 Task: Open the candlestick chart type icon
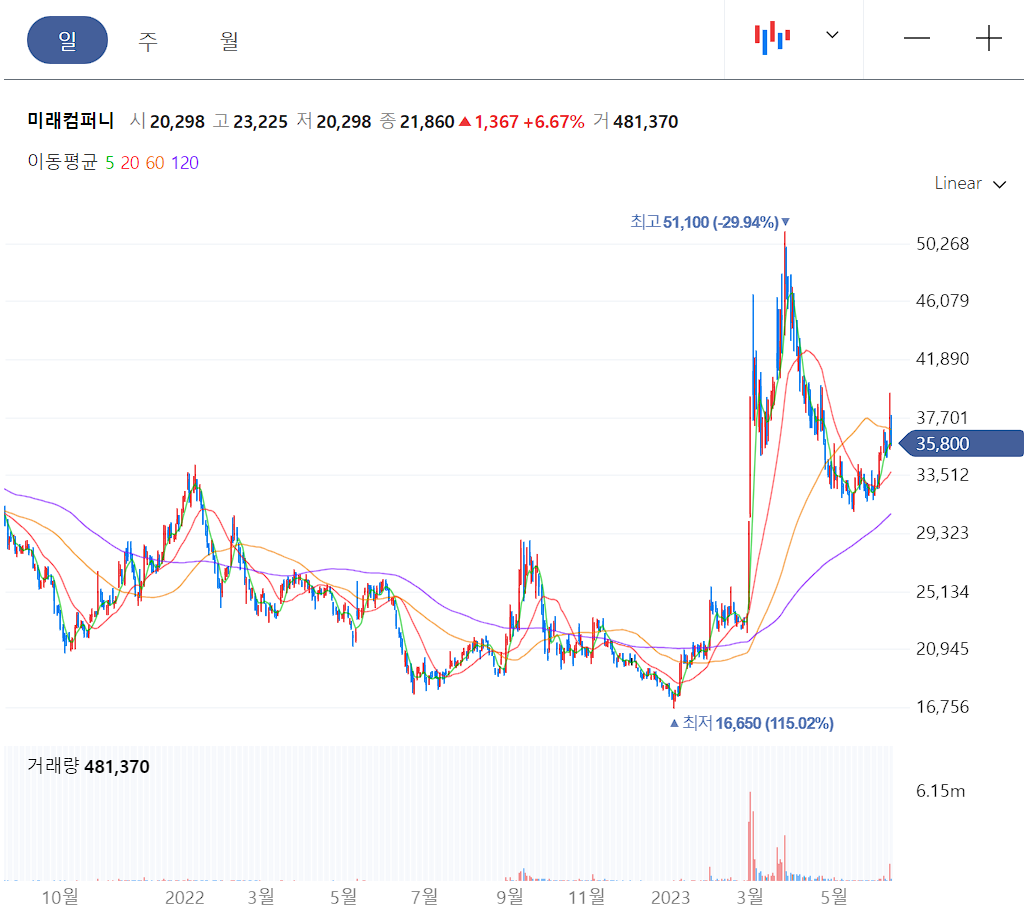click(x=771, y=36)
